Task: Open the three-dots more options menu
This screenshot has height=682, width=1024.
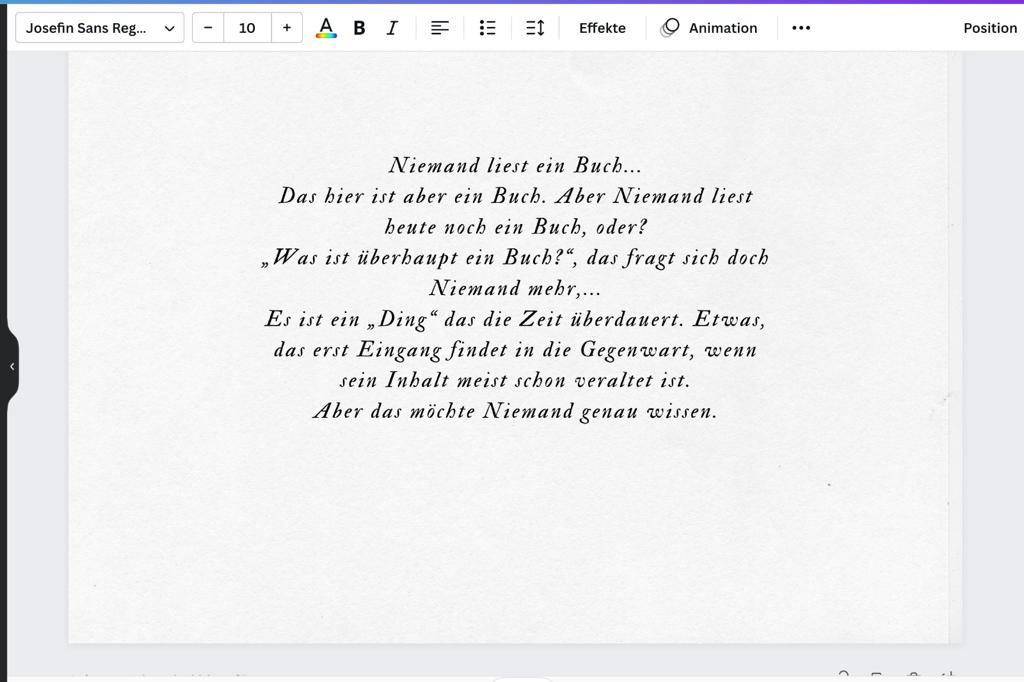Action: pos(801,28)
